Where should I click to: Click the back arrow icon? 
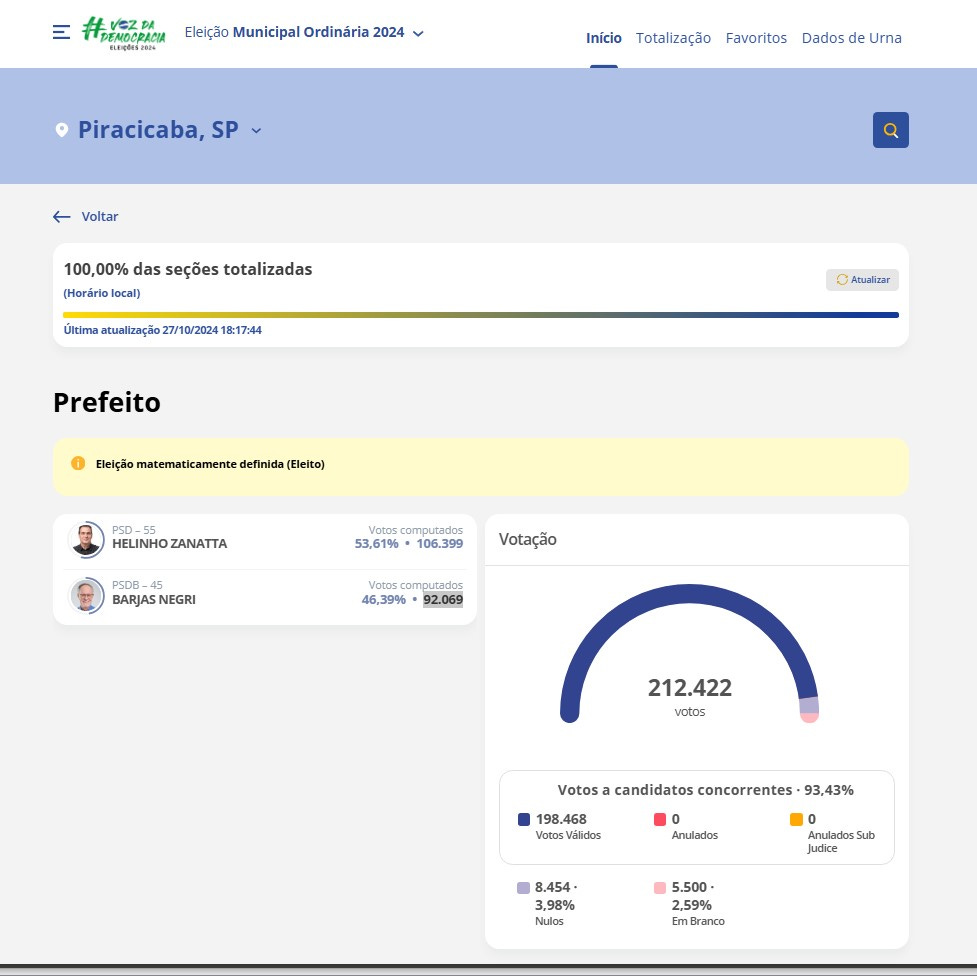[x=62, y=217]
